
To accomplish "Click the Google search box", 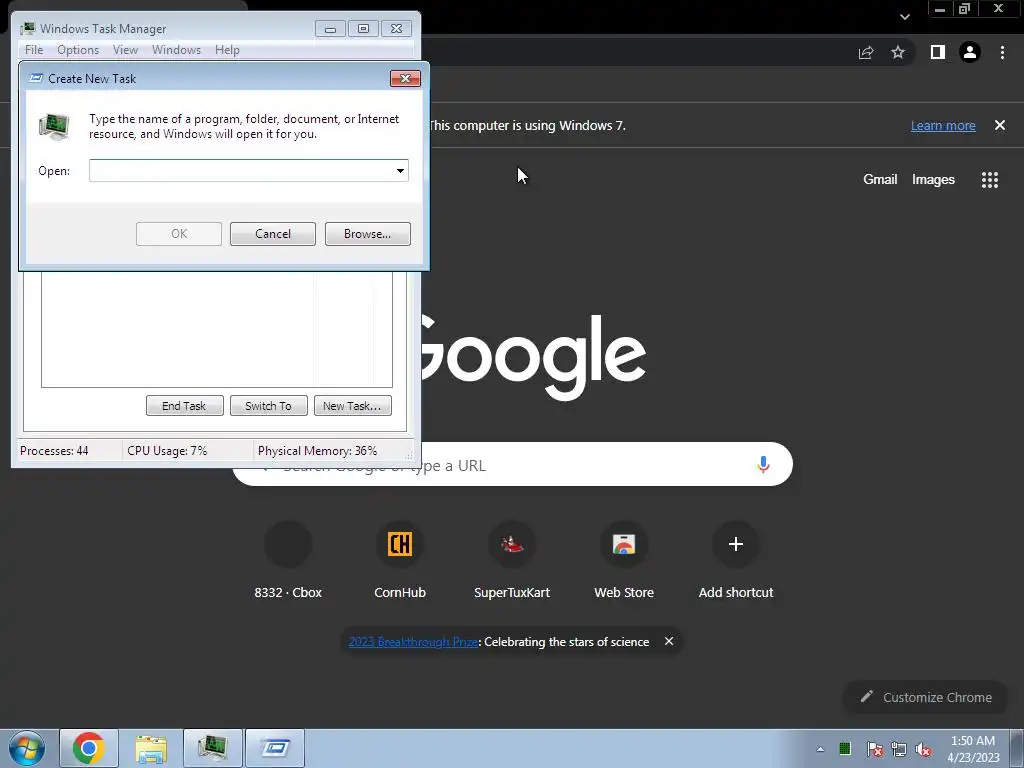I will tap(513, 464).
